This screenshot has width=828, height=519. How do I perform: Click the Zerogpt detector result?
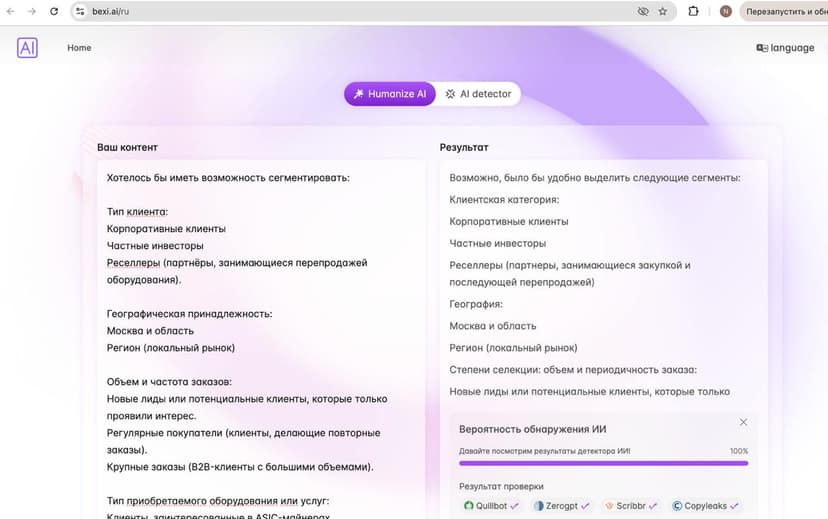click(561, 506)
